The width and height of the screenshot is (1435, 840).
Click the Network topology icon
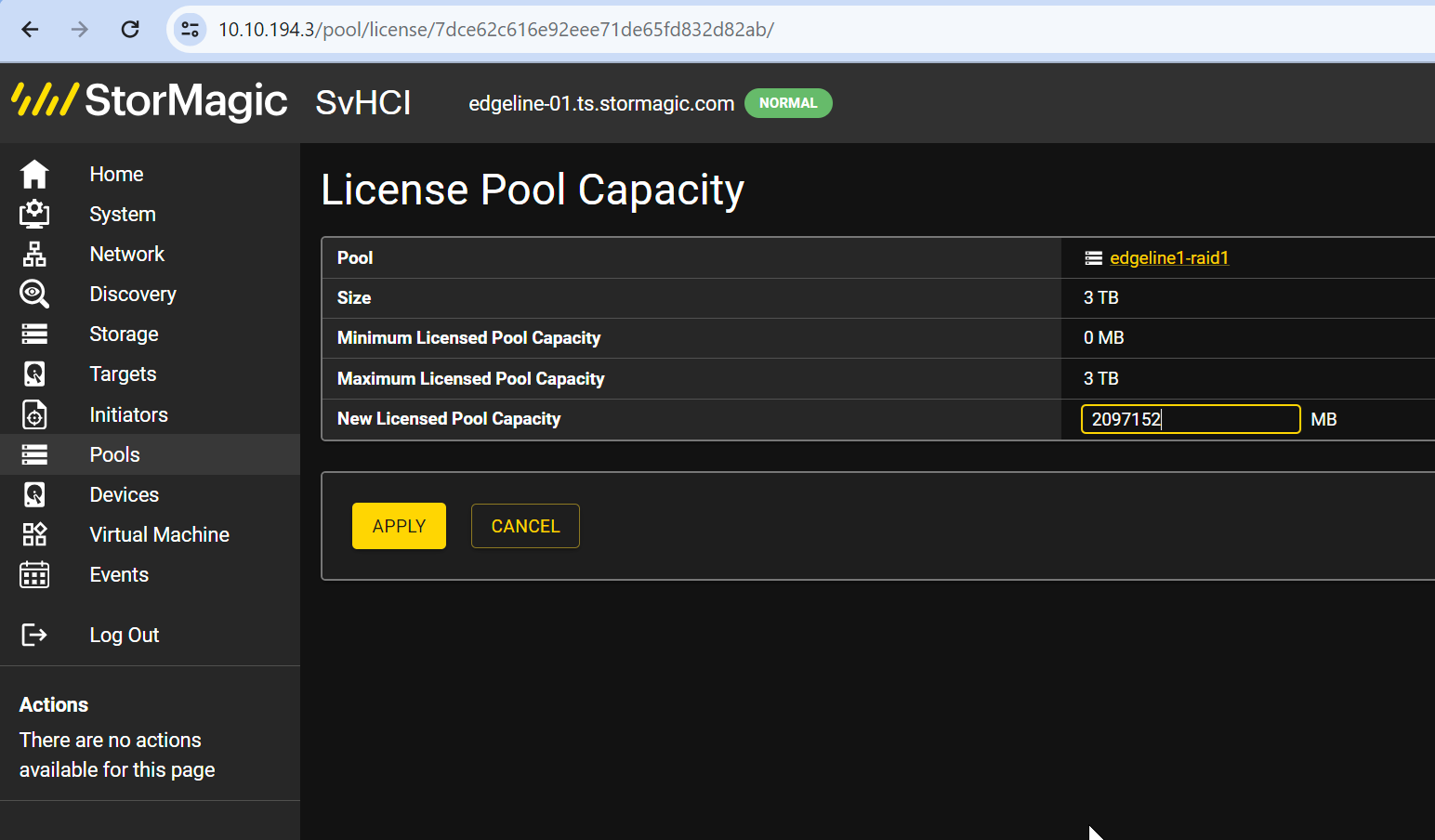tap(34, 254)
